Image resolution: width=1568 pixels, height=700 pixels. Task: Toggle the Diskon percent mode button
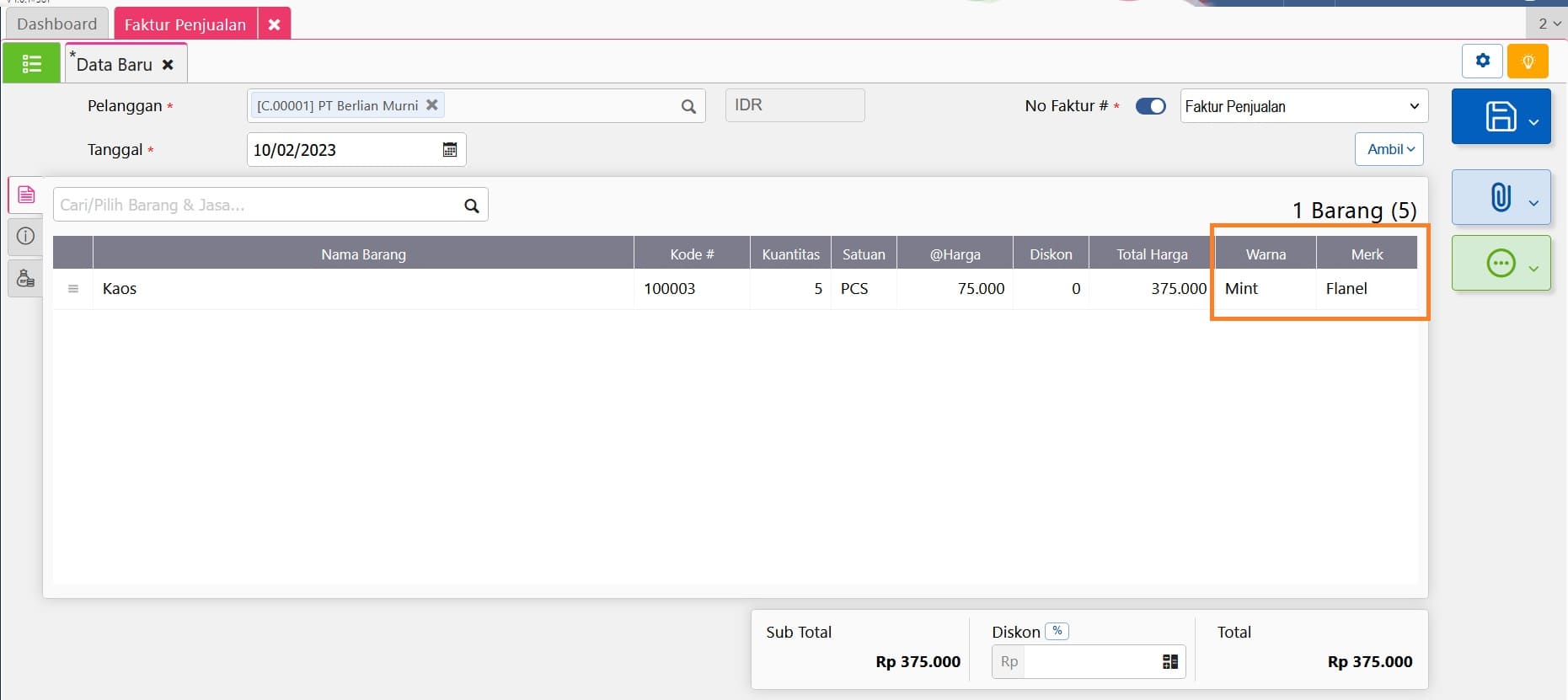tap(1057, 631)
